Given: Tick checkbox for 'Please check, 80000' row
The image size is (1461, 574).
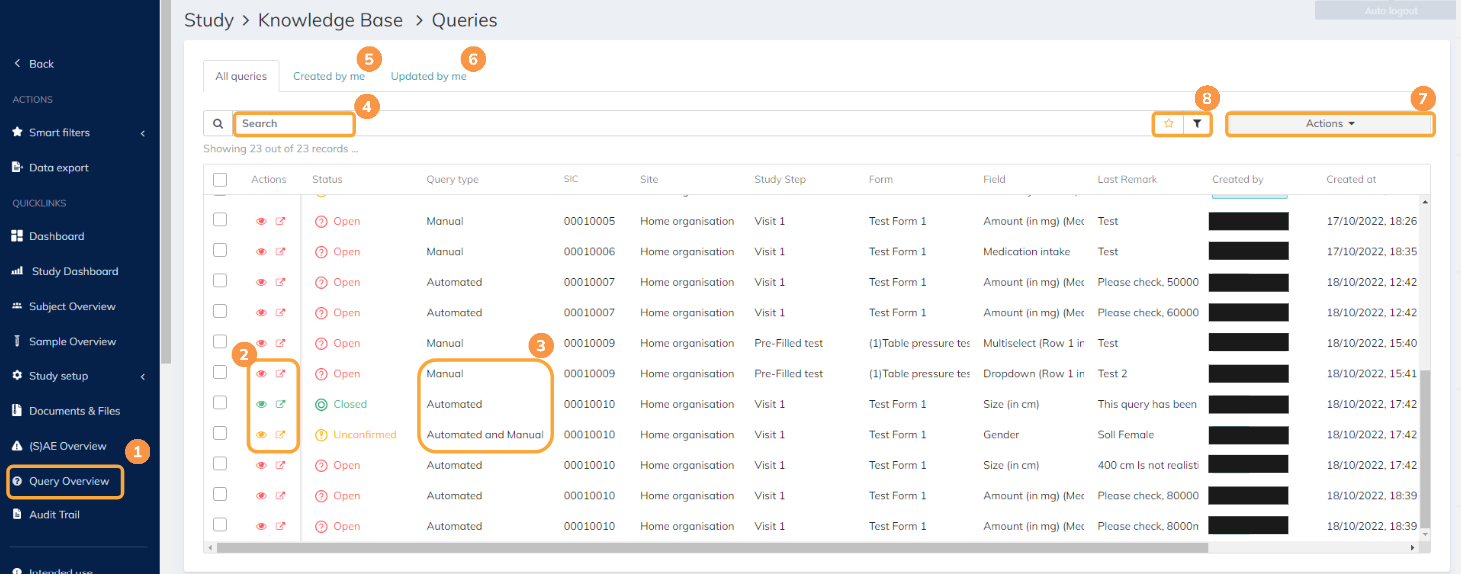Looking at the screenshot, I should [x=220, y=495].
